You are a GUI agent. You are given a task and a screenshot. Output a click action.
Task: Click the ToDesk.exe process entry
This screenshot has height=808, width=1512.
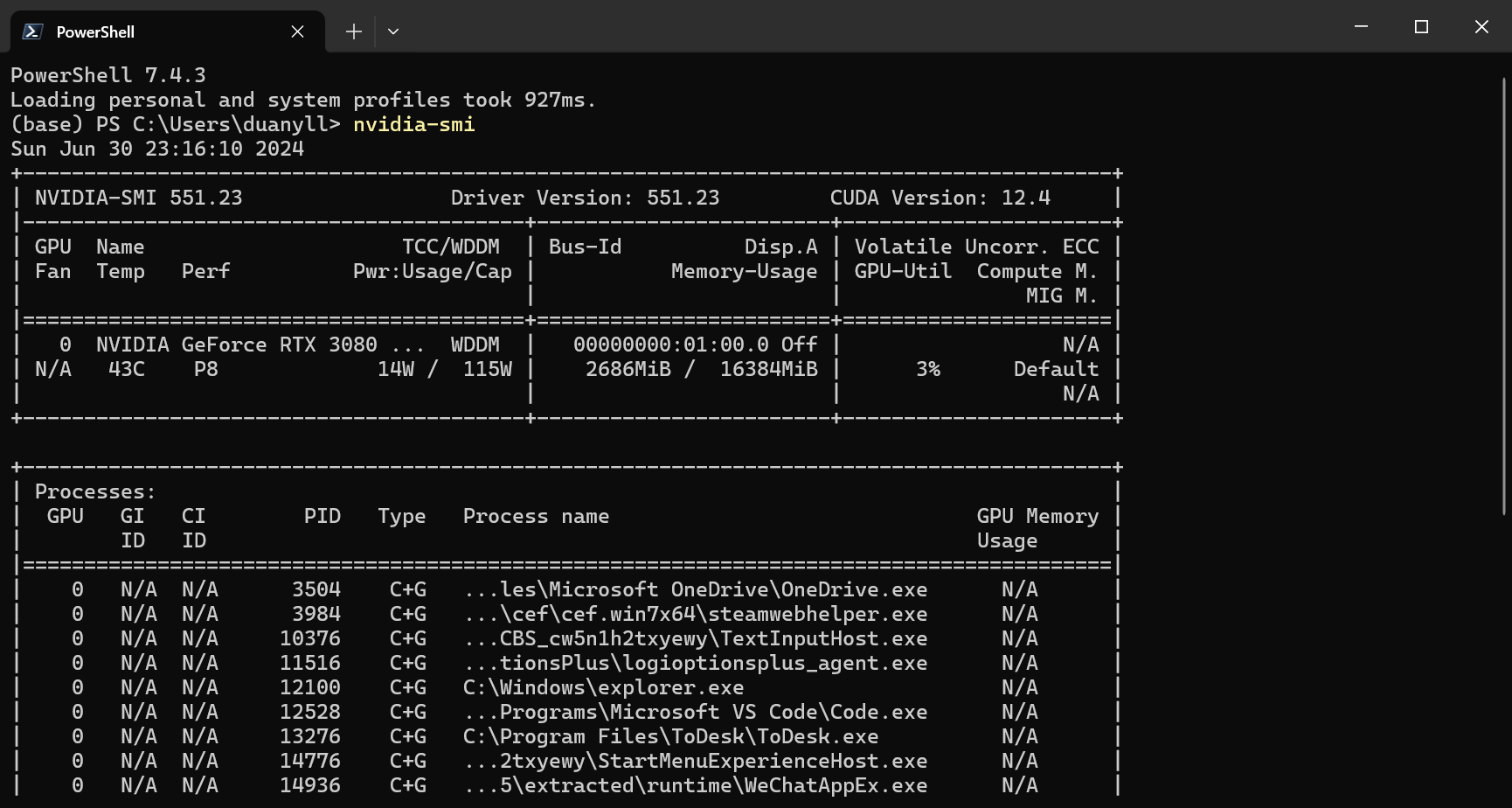point(671,736)
